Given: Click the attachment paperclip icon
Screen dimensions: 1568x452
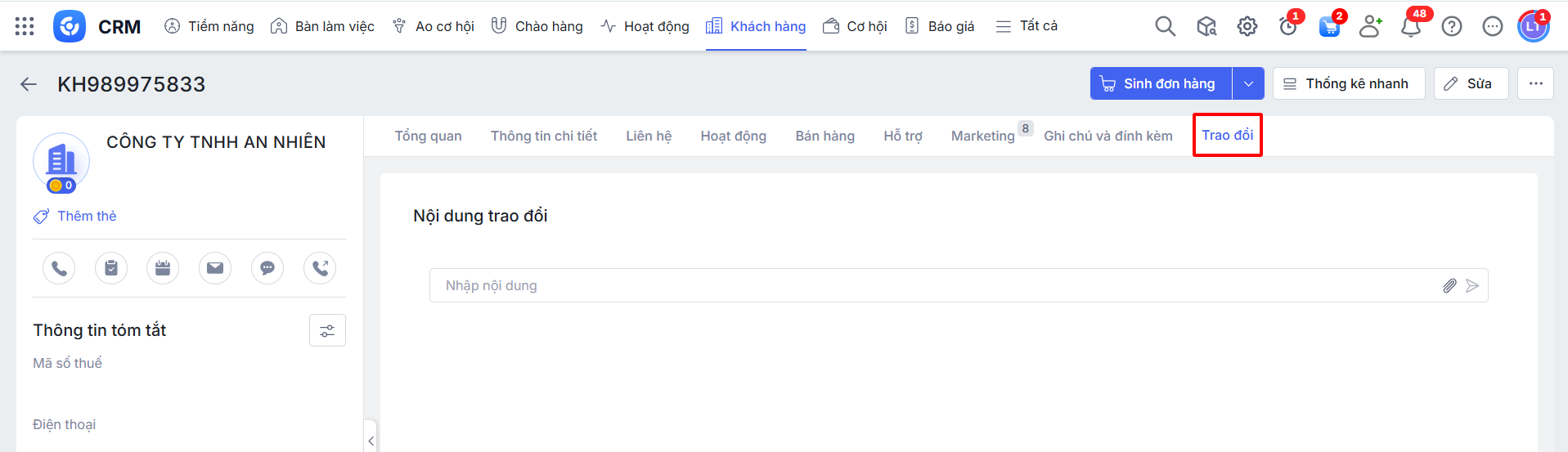Looking at the screenshot, I should [x=1449, y=285].
